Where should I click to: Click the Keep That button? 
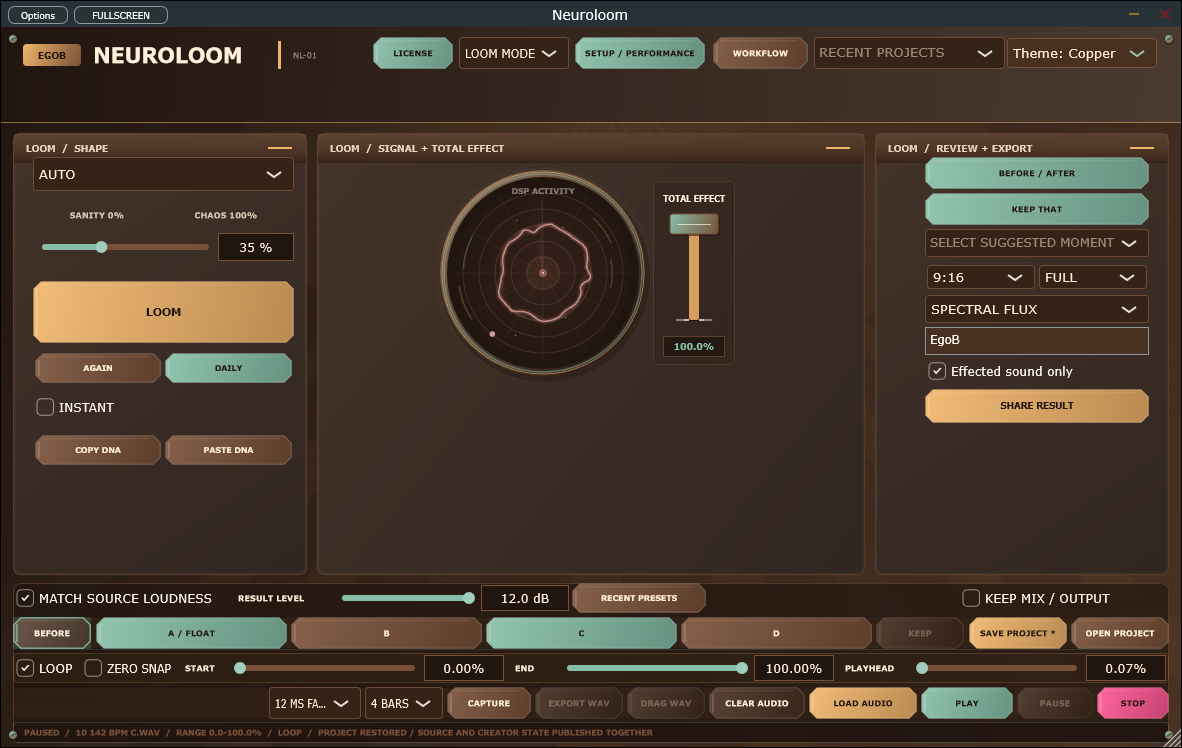click(1037, 209)
